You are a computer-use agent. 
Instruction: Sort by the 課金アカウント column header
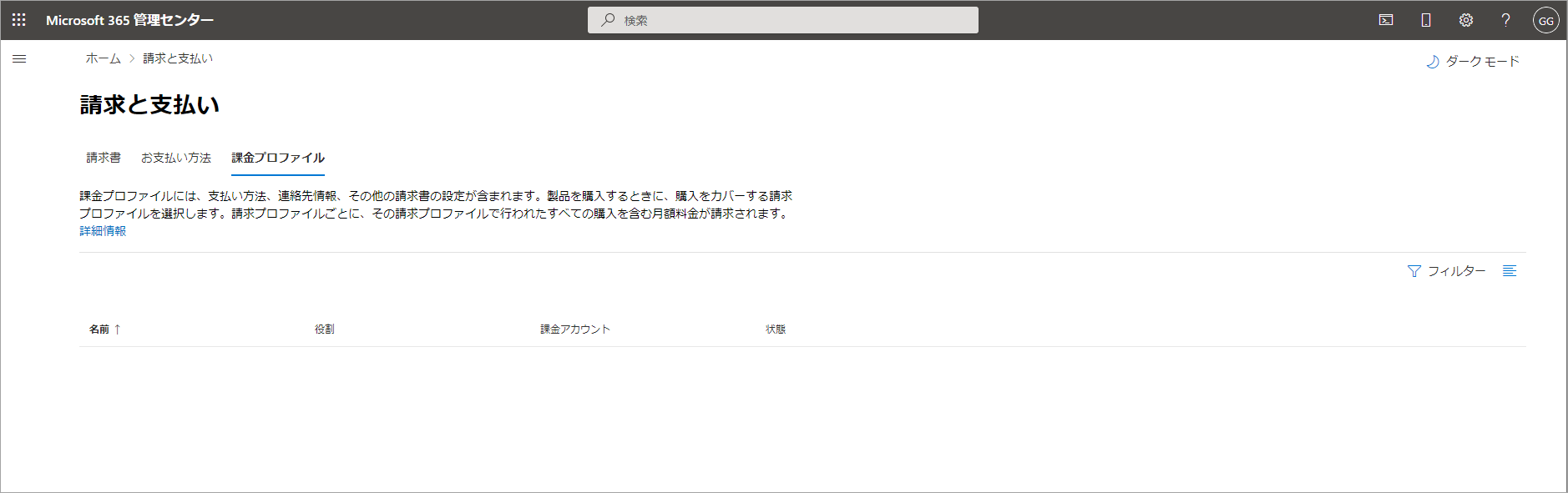click(x=575, y=330)
